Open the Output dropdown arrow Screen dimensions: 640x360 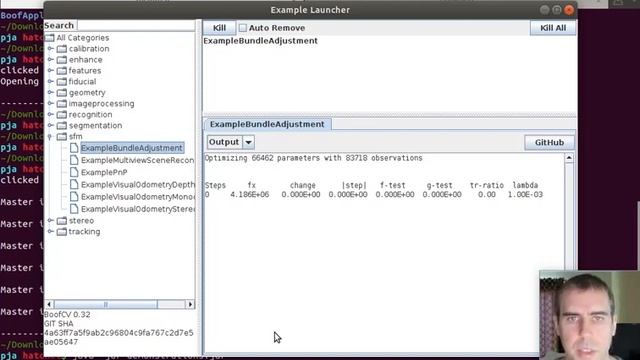tap(249, 142)
